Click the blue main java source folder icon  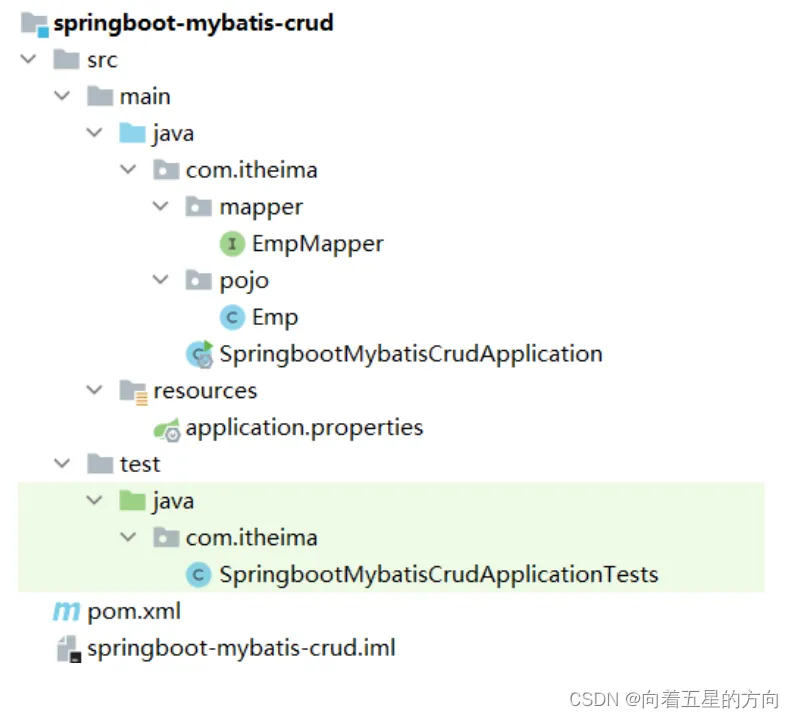pyautogui.click(x=133, y=133)
